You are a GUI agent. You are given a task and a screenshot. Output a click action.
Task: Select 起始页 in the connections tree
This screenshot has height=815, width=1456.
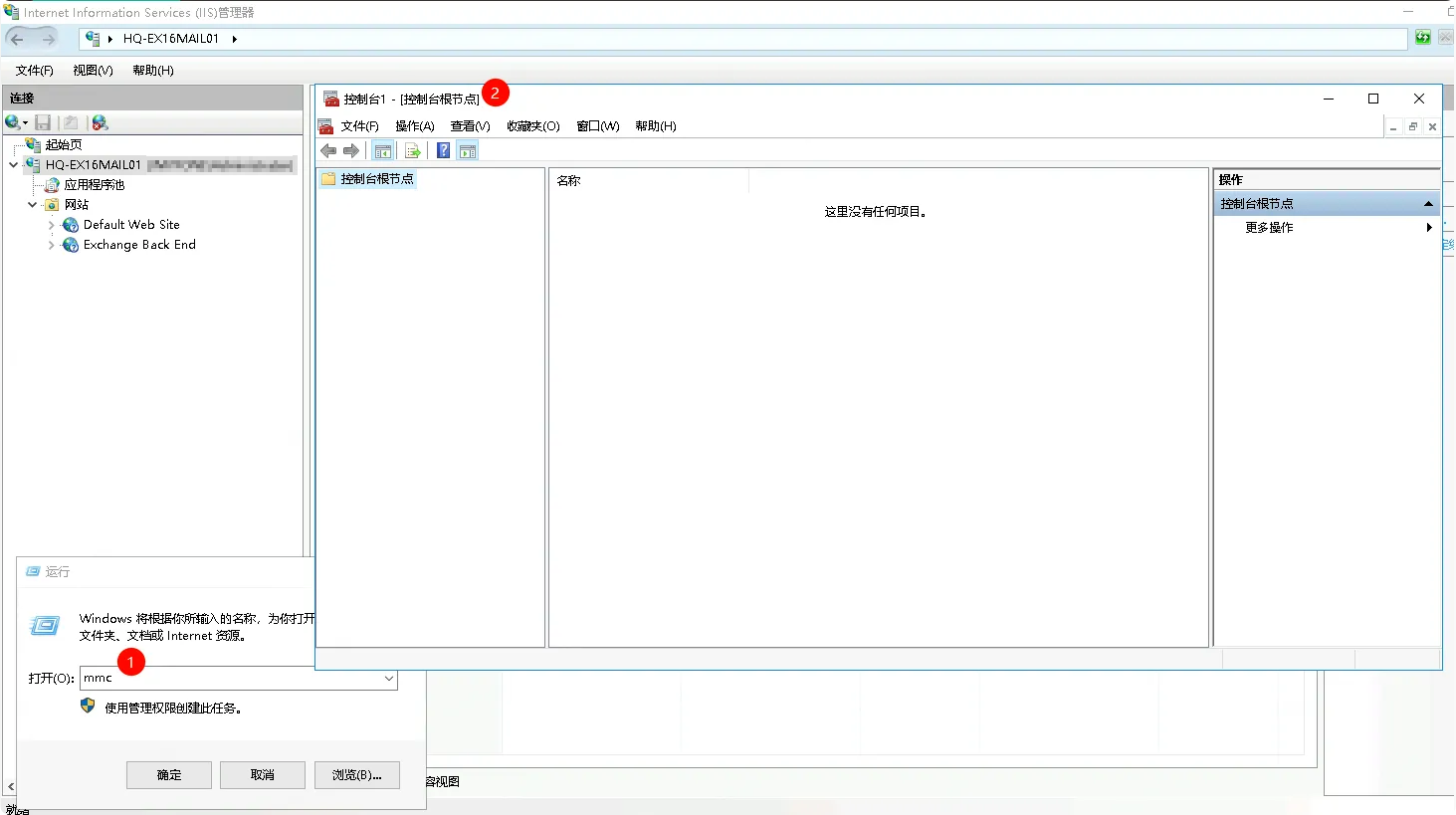click(64, 145)
